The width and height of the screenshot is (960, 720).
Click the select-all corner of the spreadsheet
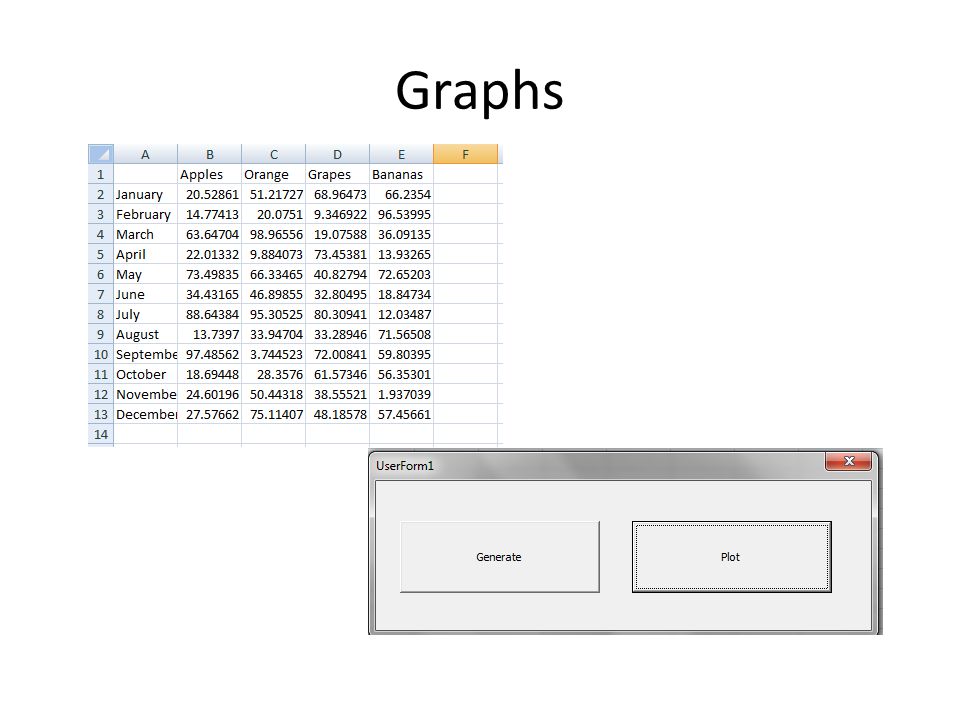pyautogui.click(x=101, y=154)
